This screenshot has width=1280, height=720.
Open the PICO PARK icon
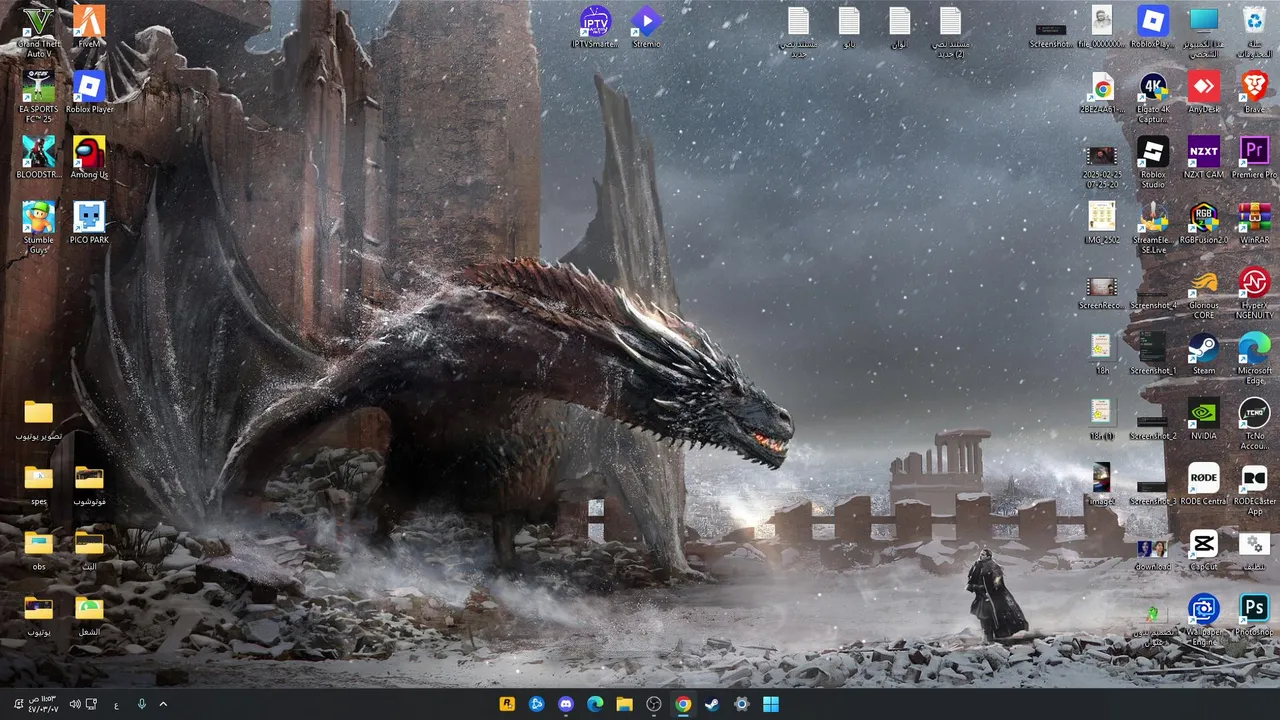89,223
